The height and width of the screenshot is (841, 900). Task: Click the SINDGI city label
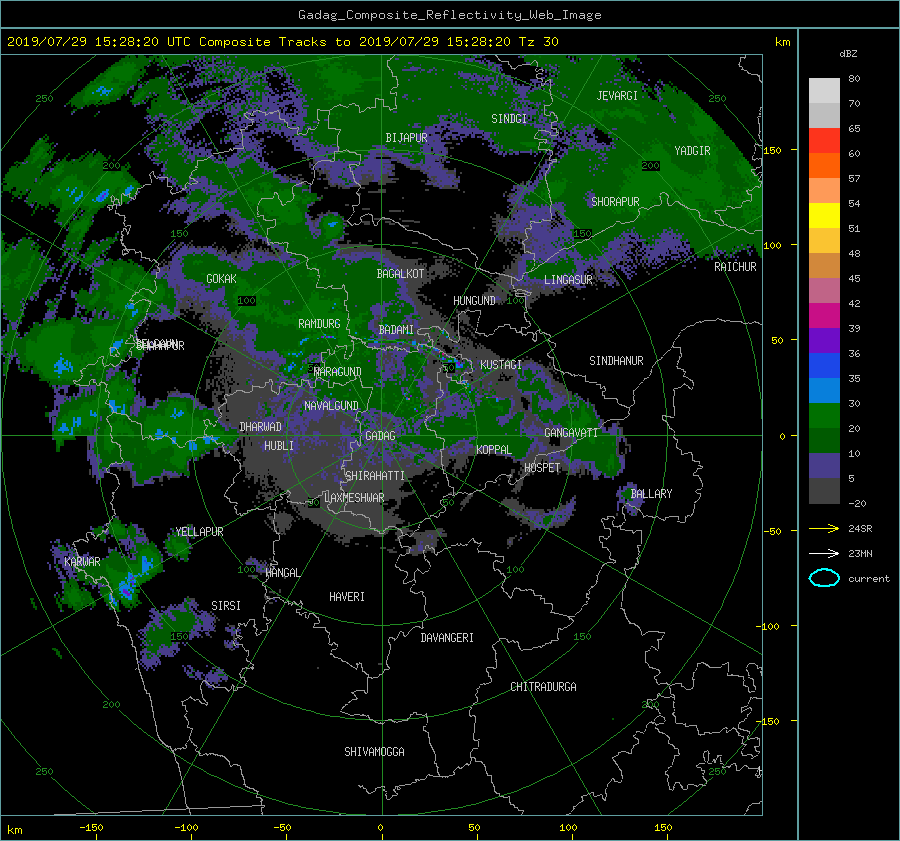coord(509,119)
